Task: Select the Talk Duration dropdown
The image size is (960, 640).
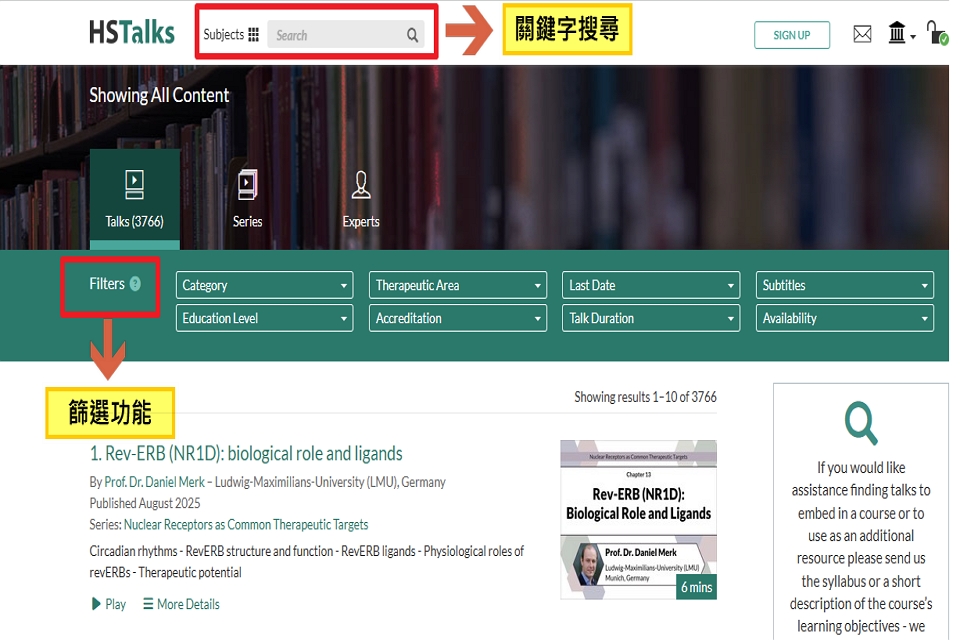Action: [x=651, y=318]
